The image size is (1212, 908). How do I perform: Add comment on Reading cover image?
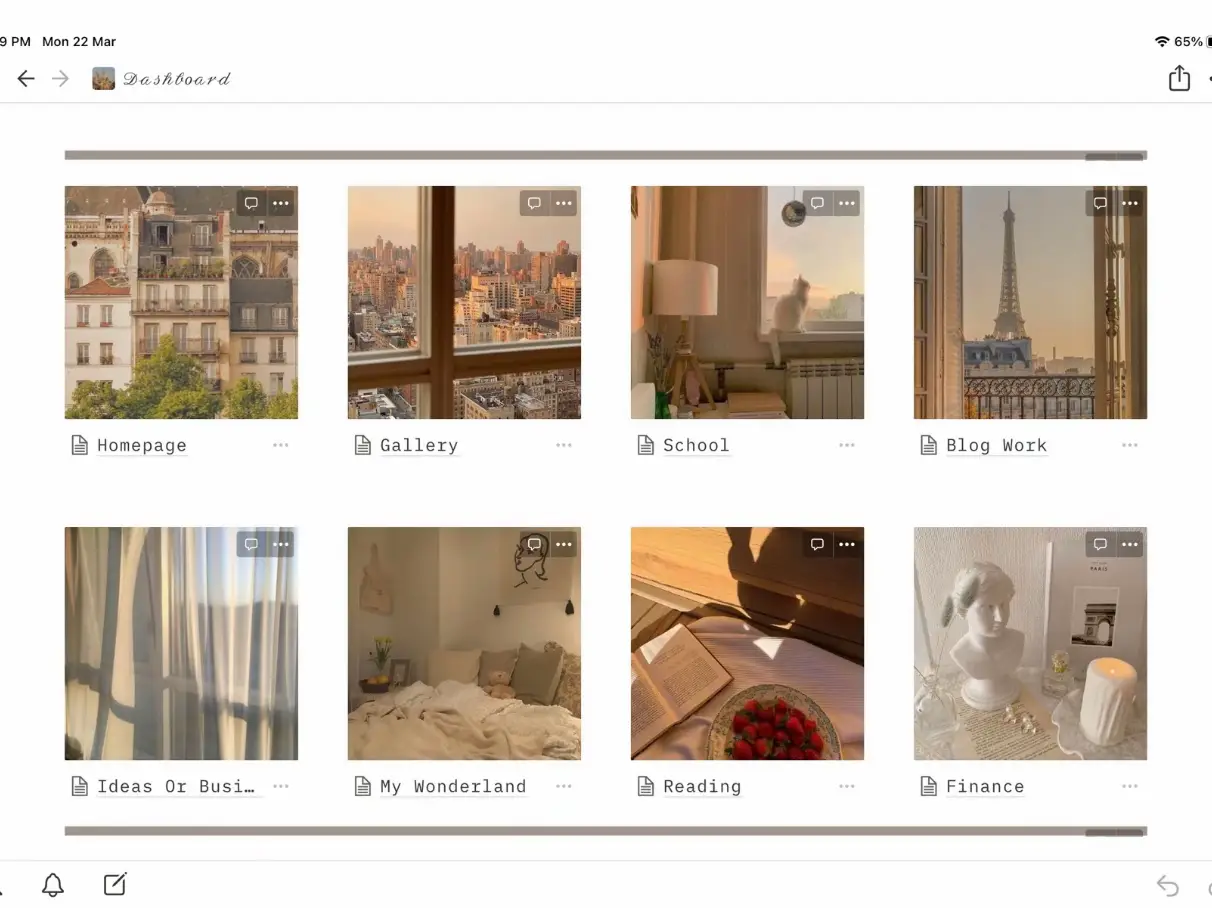tap(817, 544)
